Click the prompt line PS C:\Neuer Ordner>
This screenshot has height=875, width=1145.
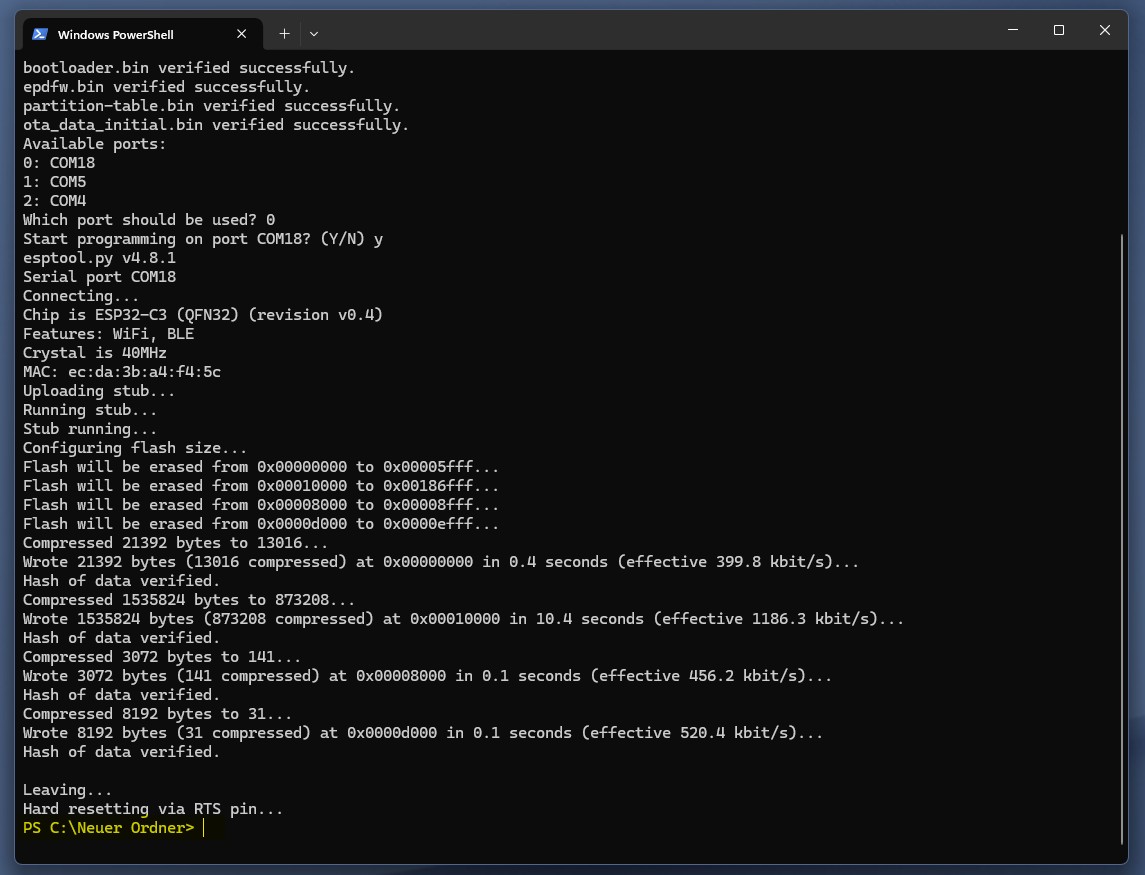[109, 828]
